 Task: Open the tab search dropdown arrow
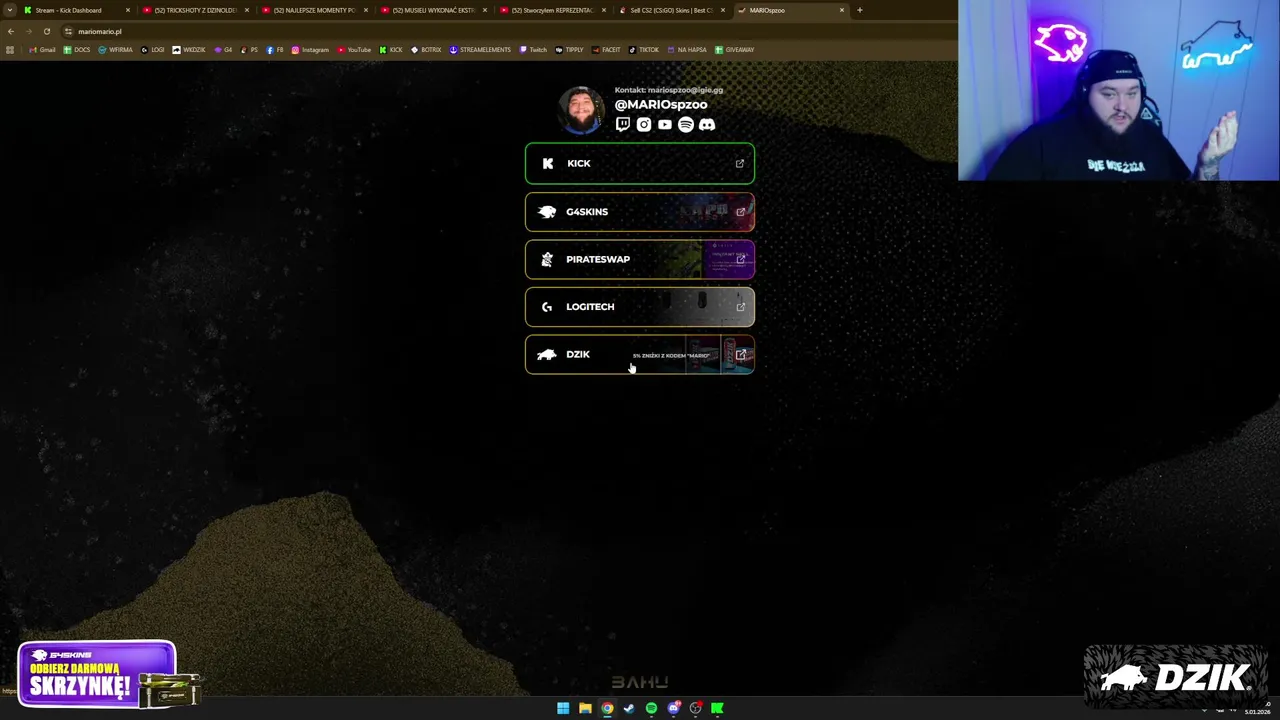coord(10,10)
